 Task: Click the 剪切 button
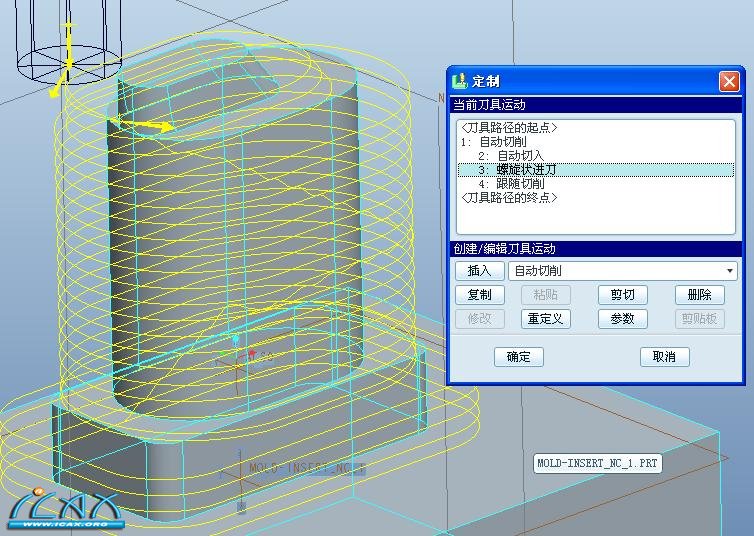pyautogui.click(x=623, y=295)
